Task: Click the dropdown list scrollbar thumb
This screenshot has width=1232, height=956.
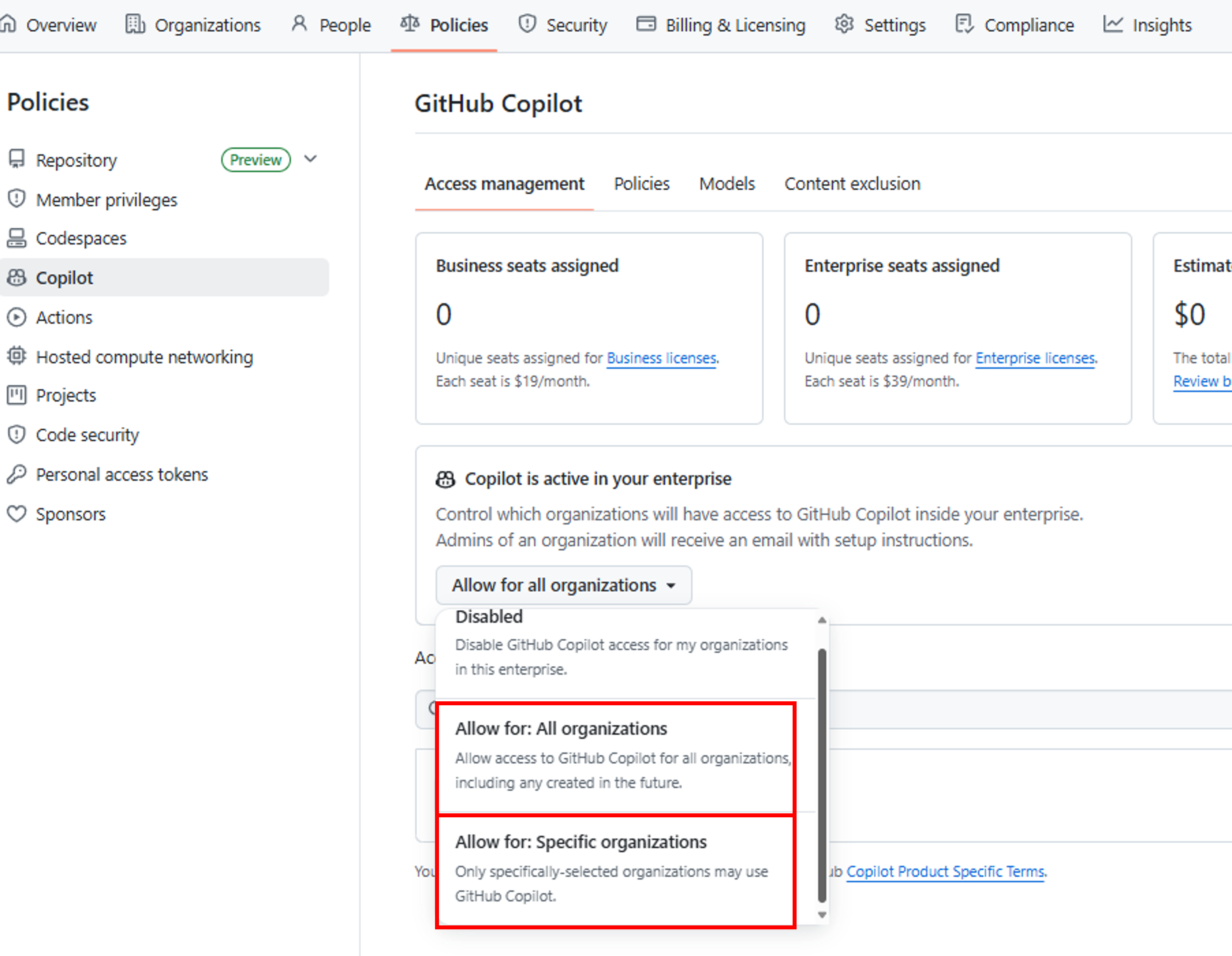Action: (822, 776)
